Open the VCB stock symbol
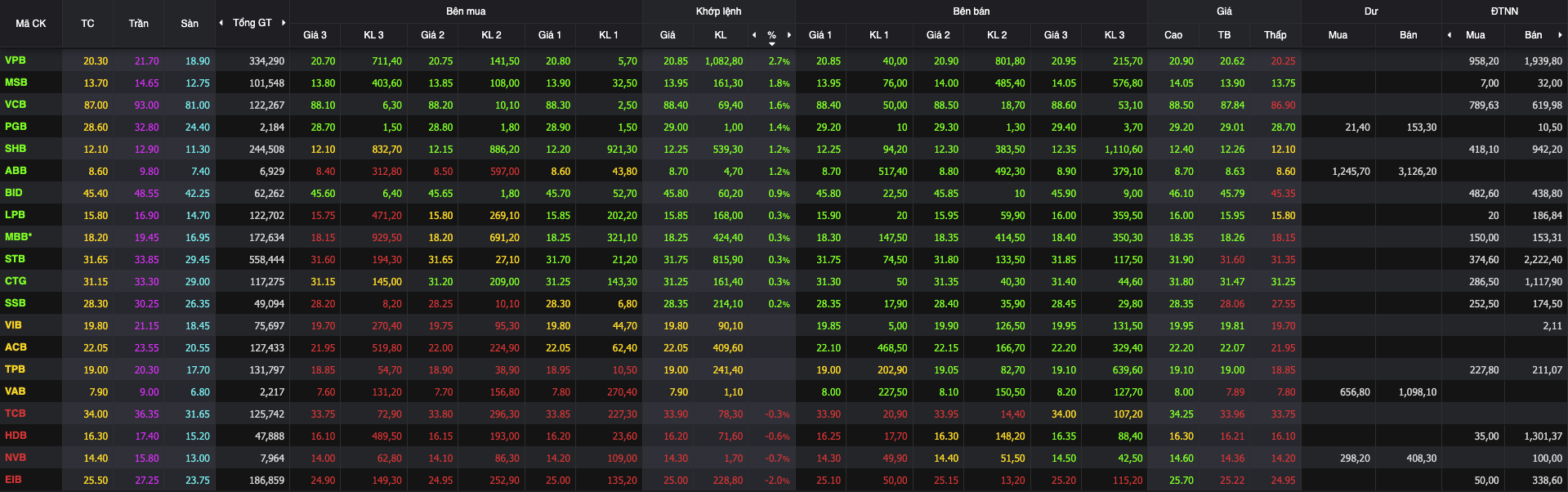 [x=16, y=105]
